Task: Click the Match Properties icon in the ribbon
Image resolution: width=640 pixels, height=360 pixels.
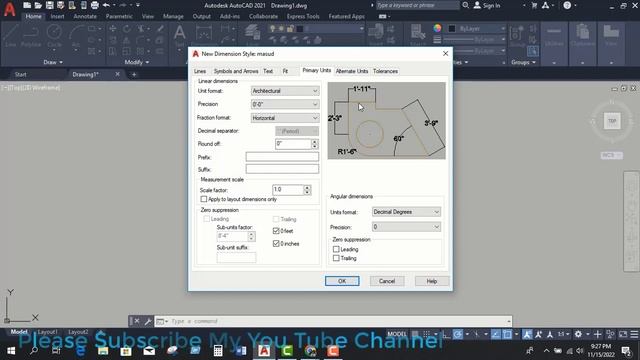Action: tap(418, 32)
